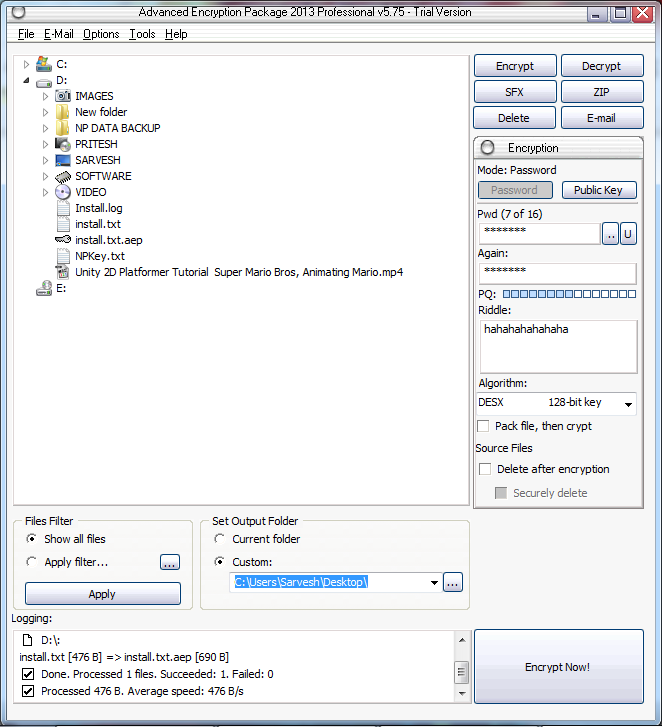Image resolution: width=662 pixels, height=727 pixels.
Task: Click the E: drive icon
Action: click(x=44, y=288)
